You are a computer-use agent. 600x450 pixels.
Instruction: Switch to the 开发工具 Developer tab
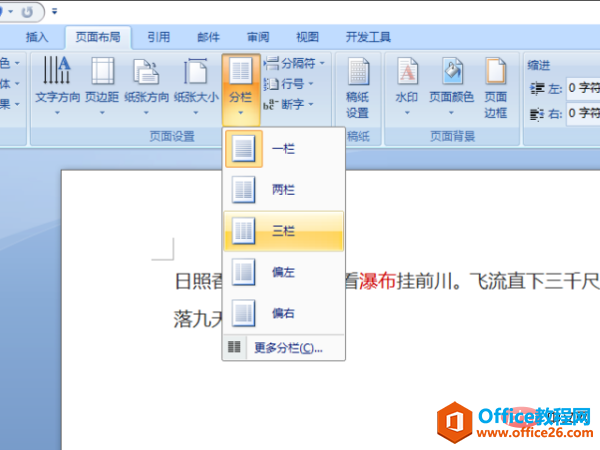pyautogui.click(x=368, y=37)
